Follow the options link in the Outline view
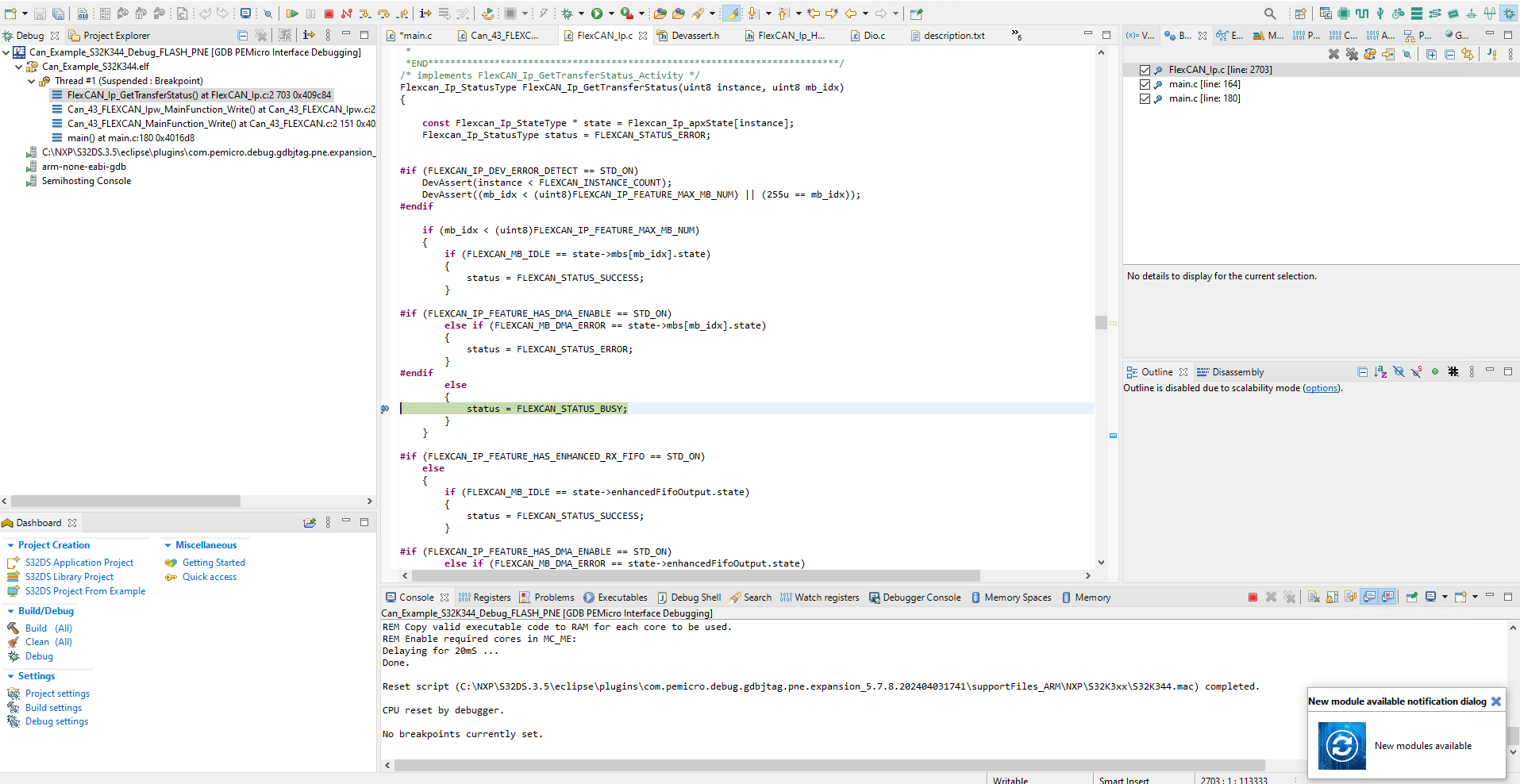The height and width of the screenshot is (784, 1520). point(1321,388)
